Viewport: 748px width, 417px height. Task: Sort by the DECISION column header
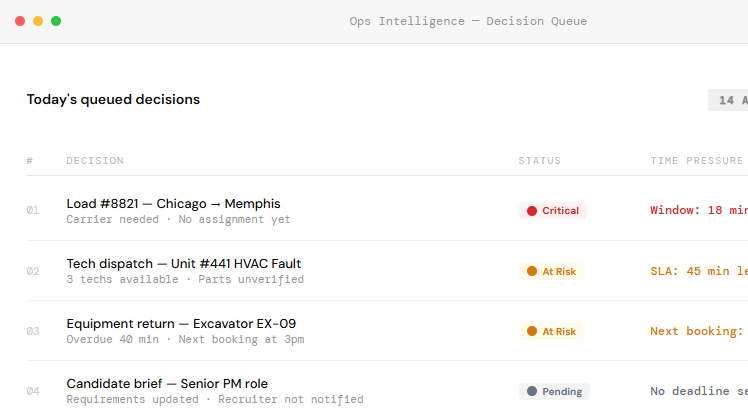[x=95, y=161]
